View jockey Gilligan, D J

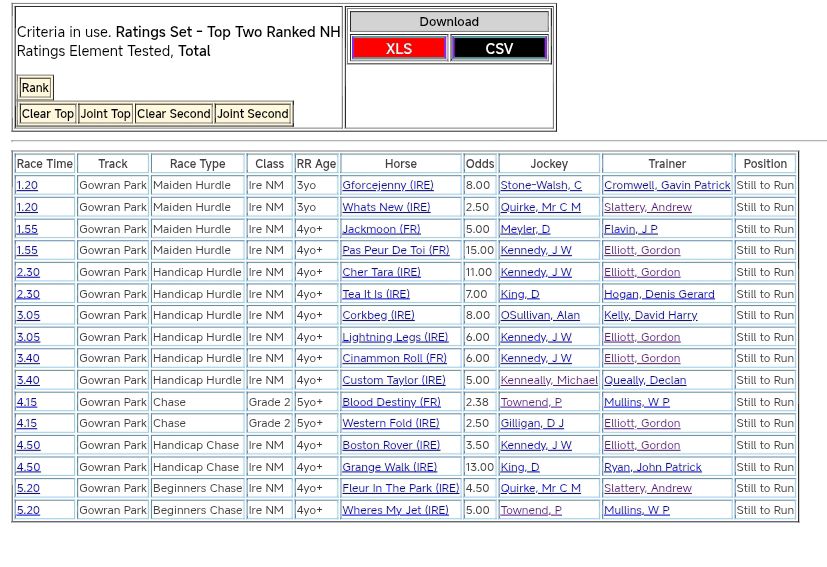coord(534,424)
